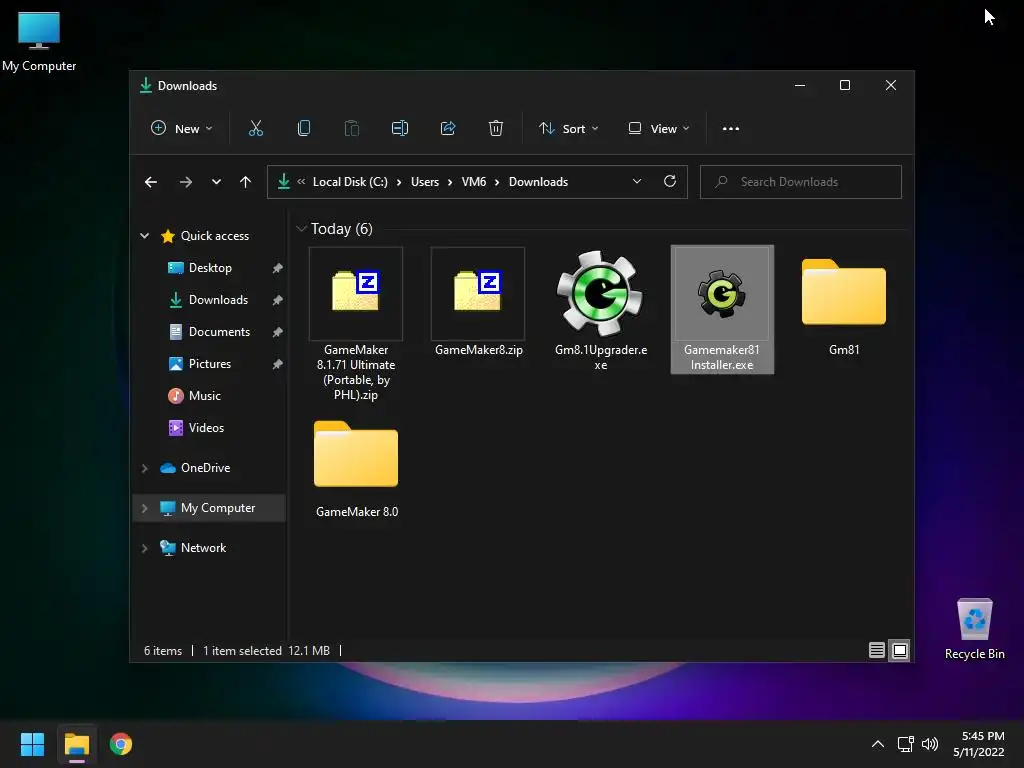1024x768 pixels.
Task: Open the Windows Start menu
Action: pyautogui.click(x=32, y=744)
